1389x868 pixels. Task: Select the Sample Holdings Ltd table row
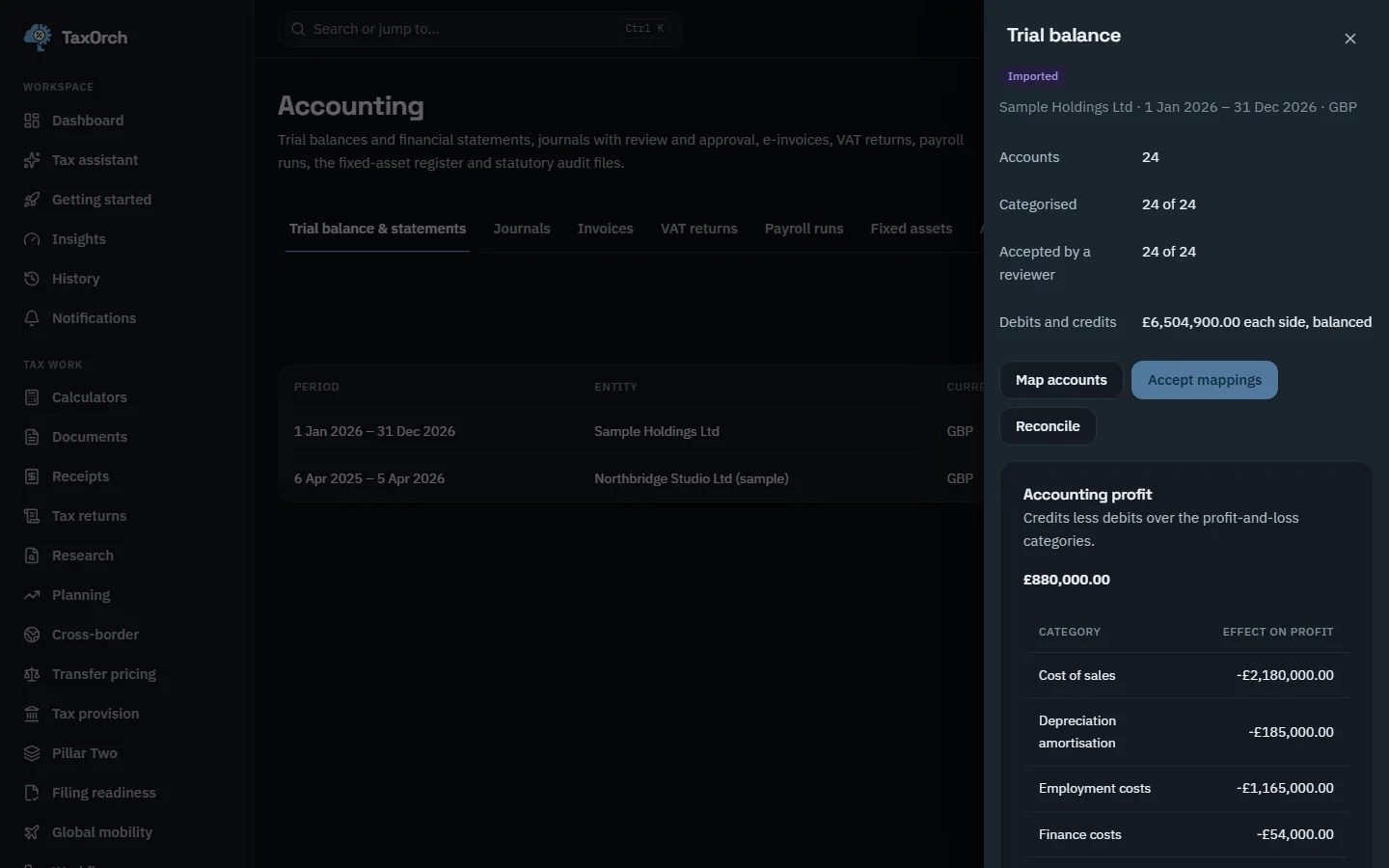pos(631,431)
